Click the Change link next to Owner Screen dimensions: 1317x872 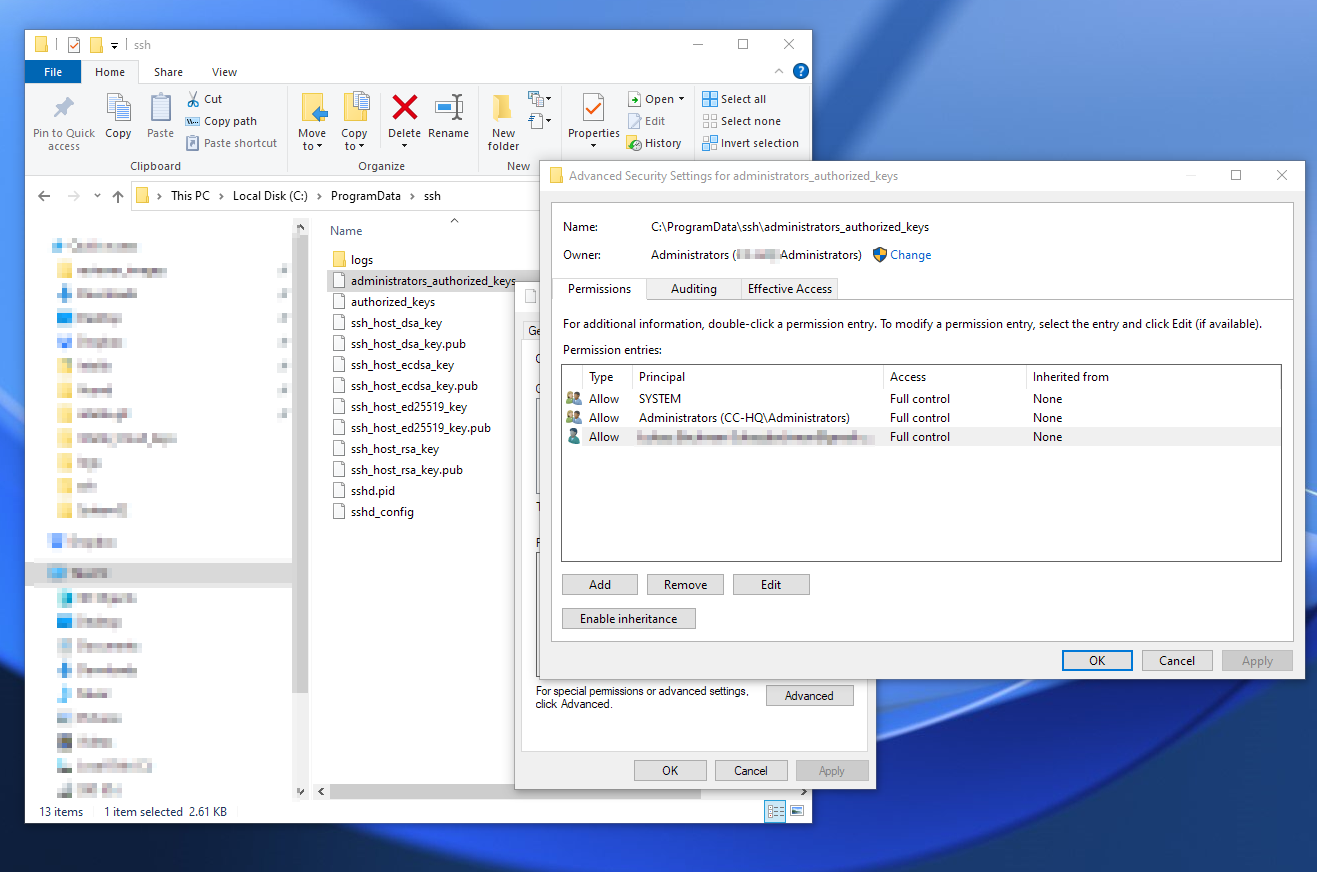pyautogui.click(x=908, y=255)
